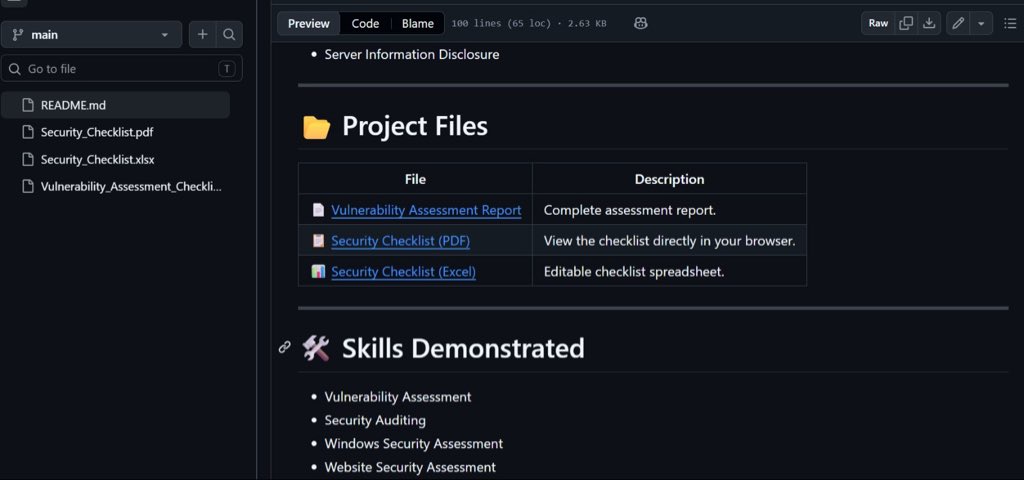Click the '100 lines (65 loc) · 2.63 KB' info
The image size is (1024, 480).
[x=528, y=24]
